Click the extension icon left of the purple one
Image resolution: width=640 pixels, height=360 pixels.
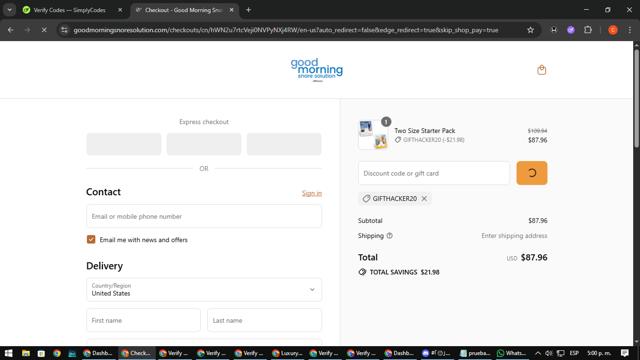point(553,30)
